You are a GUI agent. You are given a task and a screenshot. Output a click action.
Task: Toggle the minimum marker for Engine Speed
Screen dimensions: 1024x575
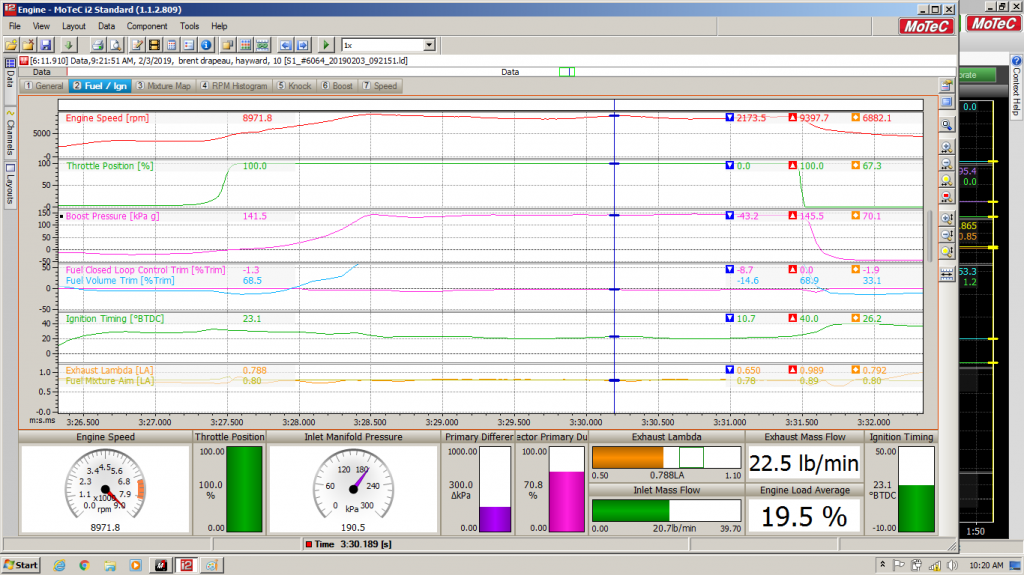pos(729,118)
